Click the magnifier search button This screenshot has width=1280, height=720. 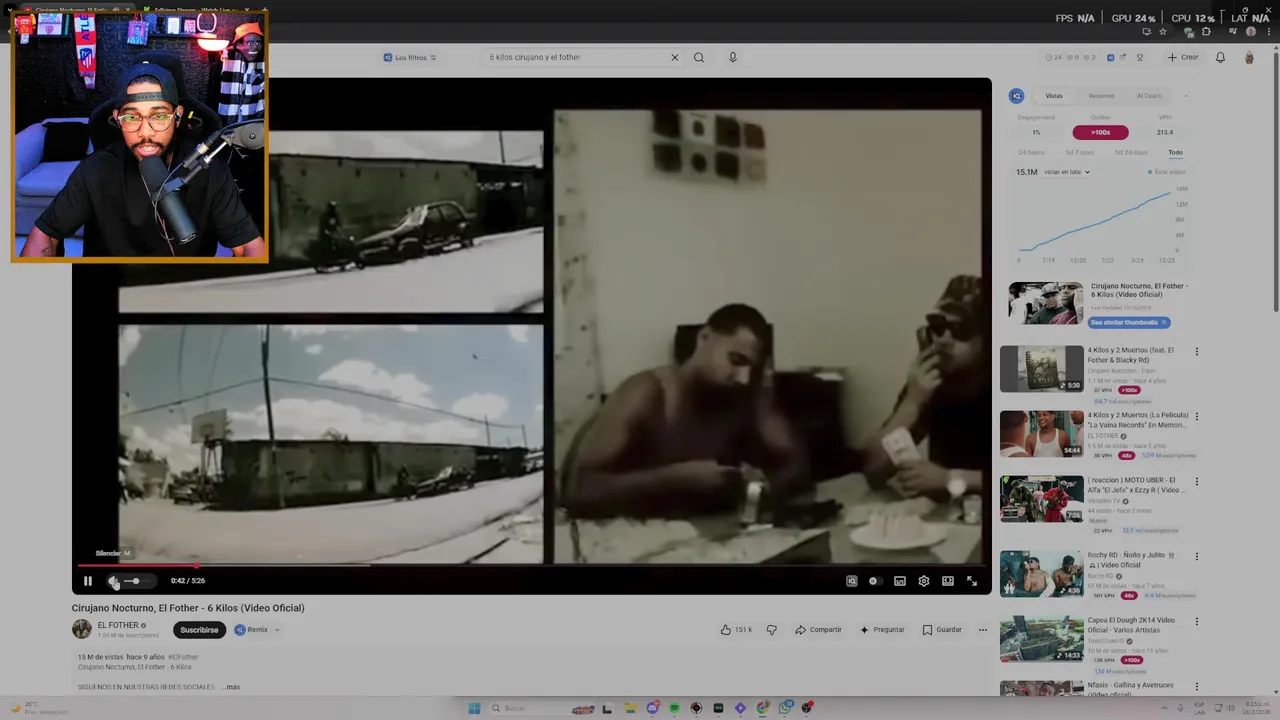(699, 57)
